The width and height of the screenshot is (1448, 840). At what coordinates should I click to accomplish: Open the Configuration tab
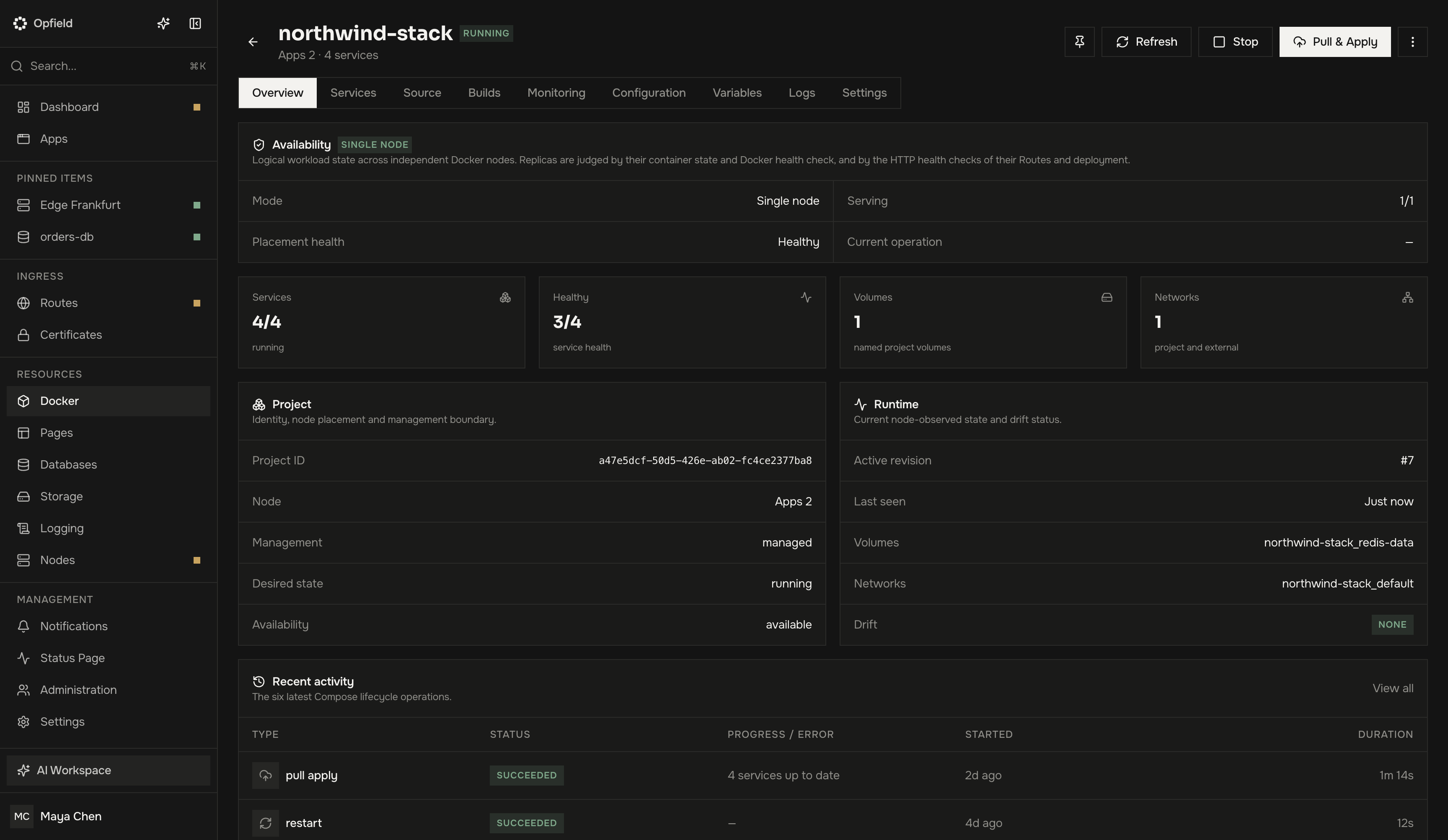pyautogui.click(x=649, y=93)
